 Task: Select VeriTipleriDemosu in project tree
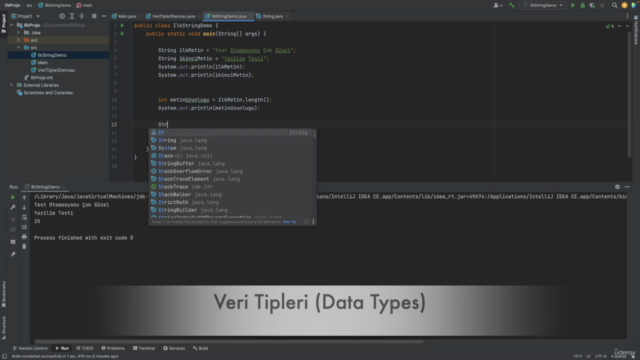(x=56, y=70)
